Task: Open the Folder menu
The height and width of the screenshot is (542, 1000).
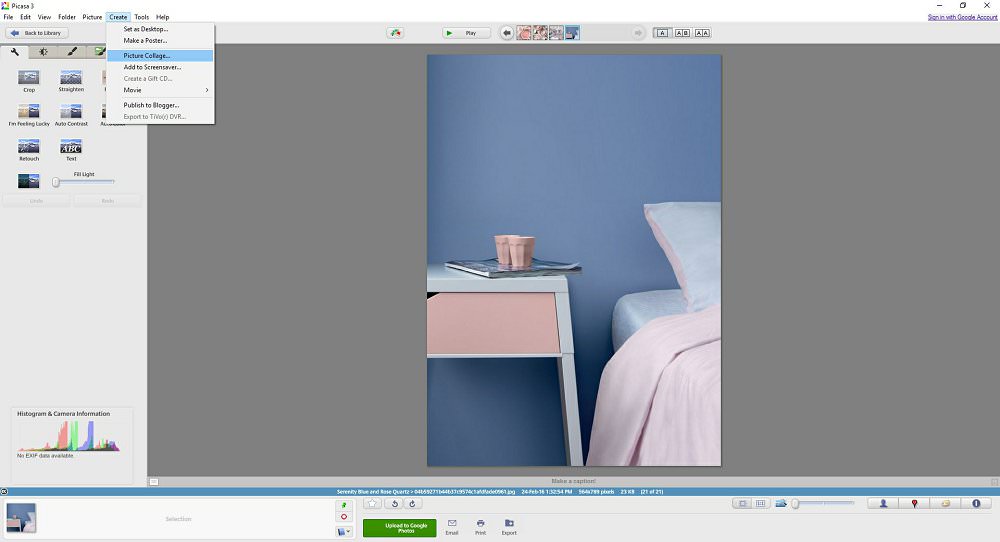Action: click(x=67, y=17)
